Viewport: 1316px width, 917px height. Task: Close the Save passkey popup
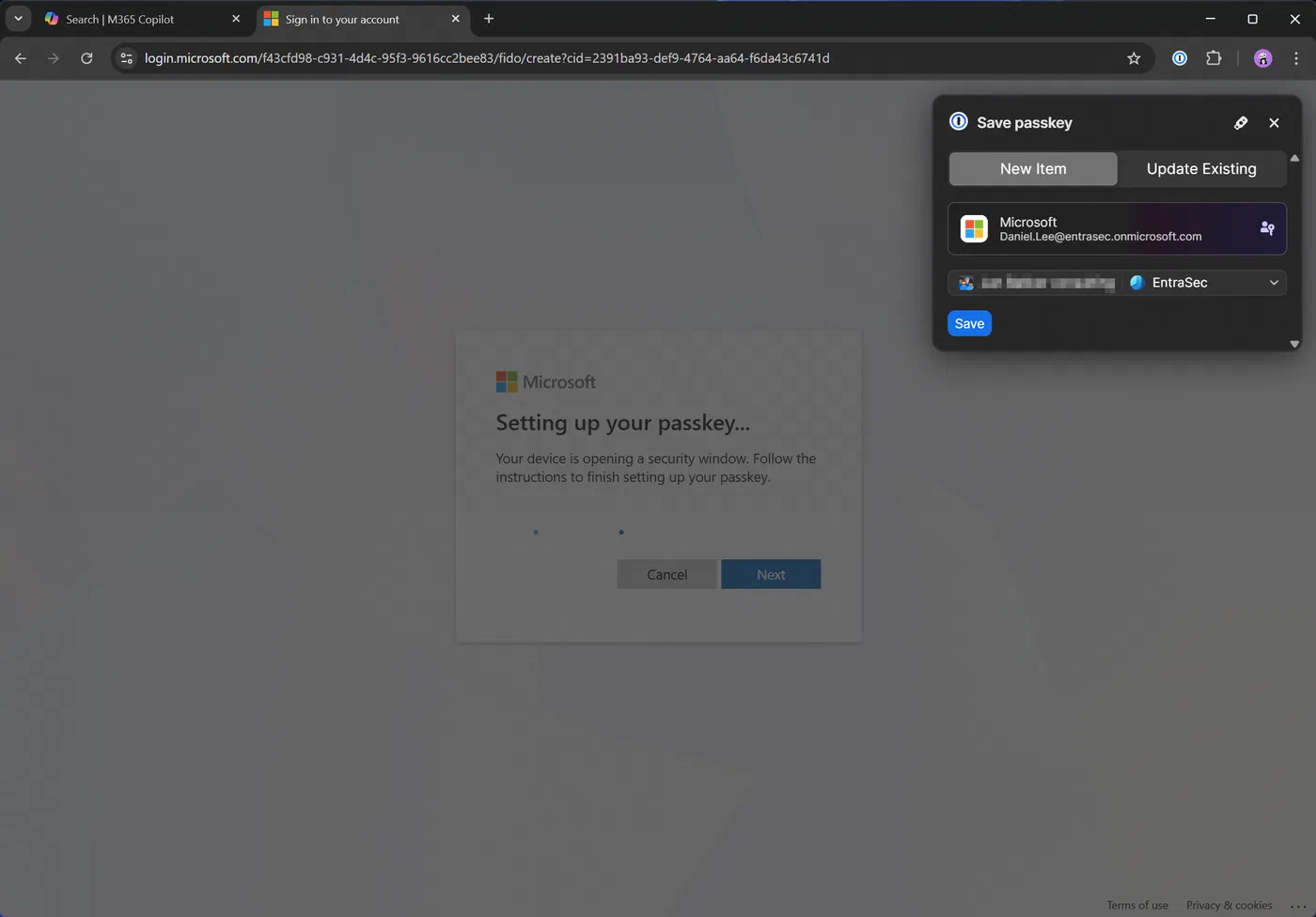pyautogui.click(x=1274, y=123)
